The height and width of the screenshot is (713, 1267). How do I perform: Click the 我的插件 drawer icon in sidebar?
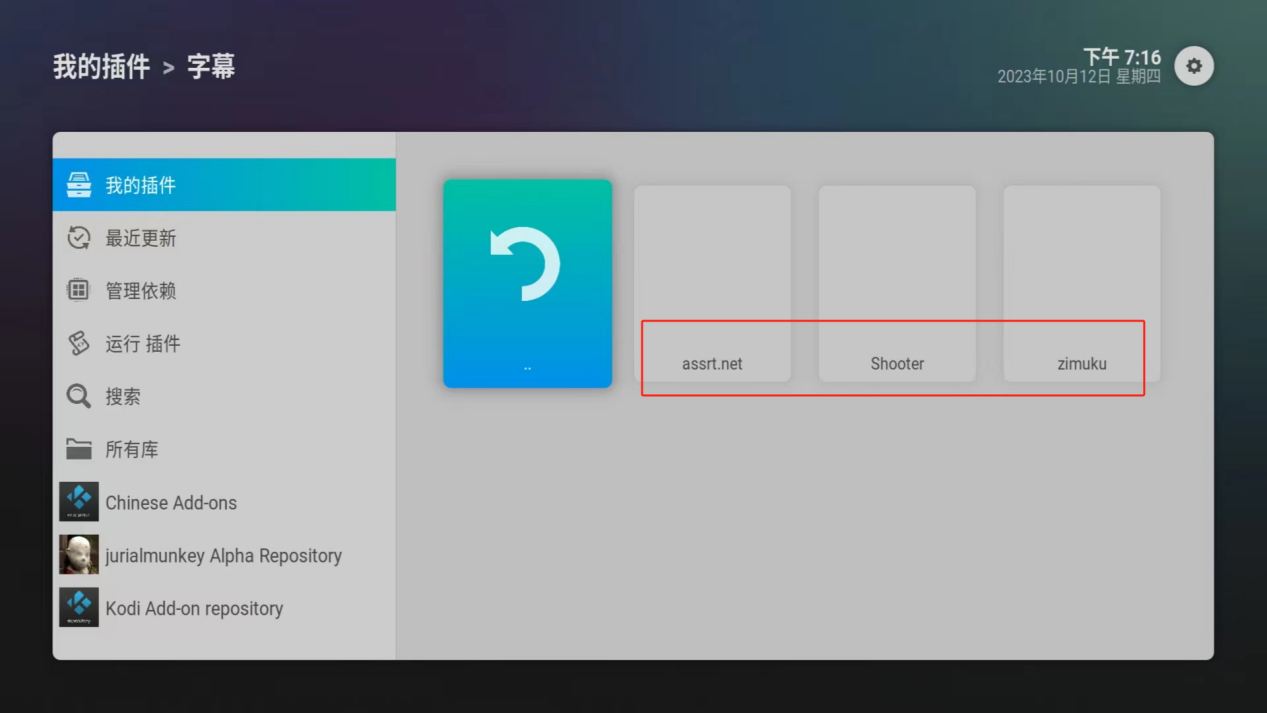pyautogui.click(x=79, y=185)
